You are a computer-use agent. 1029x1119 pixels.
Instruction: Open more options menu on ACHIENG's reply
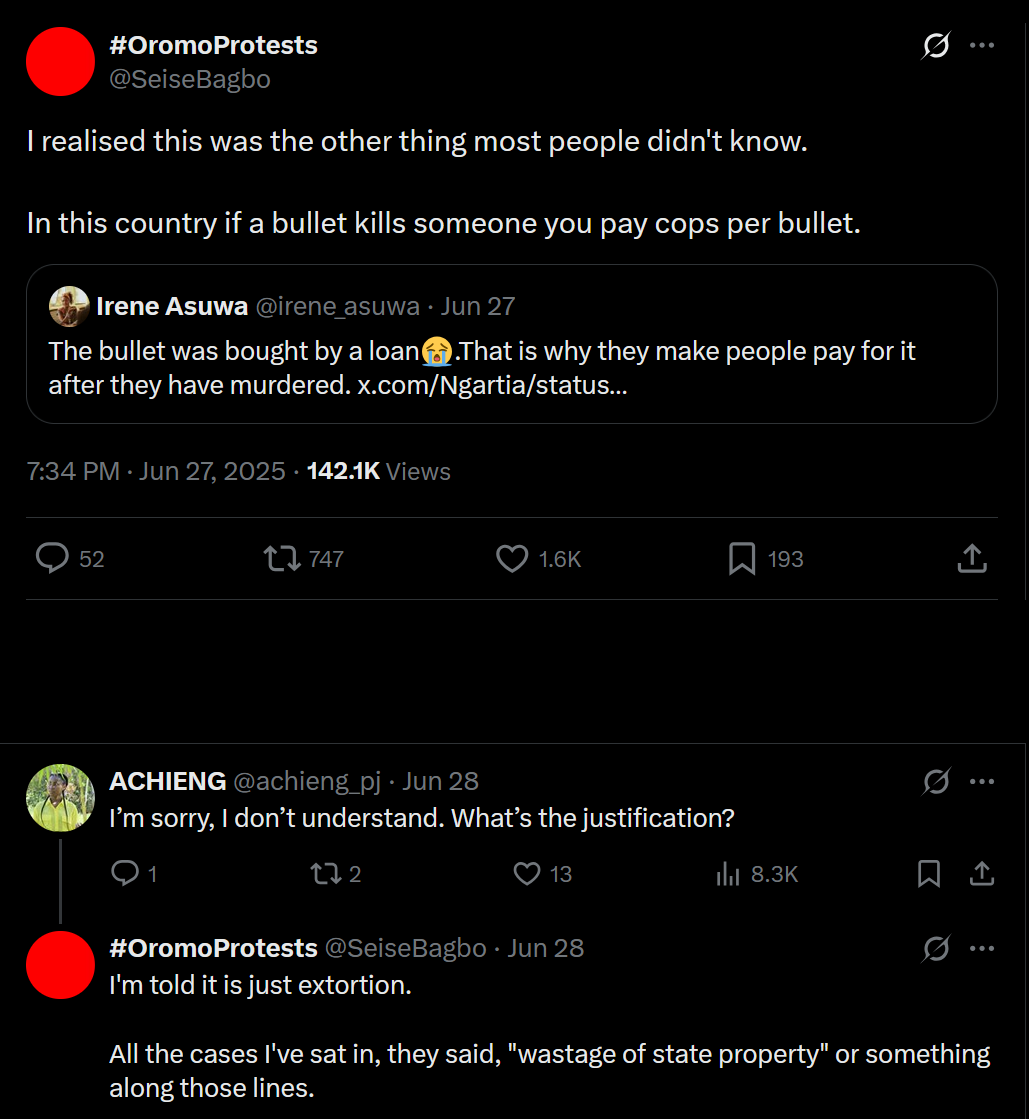982,781
